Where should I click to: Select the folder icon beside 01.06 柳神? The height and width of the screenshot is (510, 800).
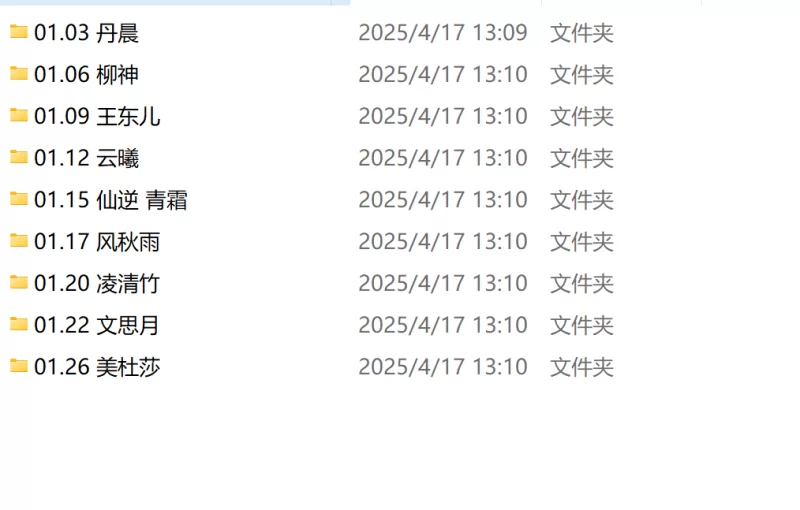(x=19, y=74)
